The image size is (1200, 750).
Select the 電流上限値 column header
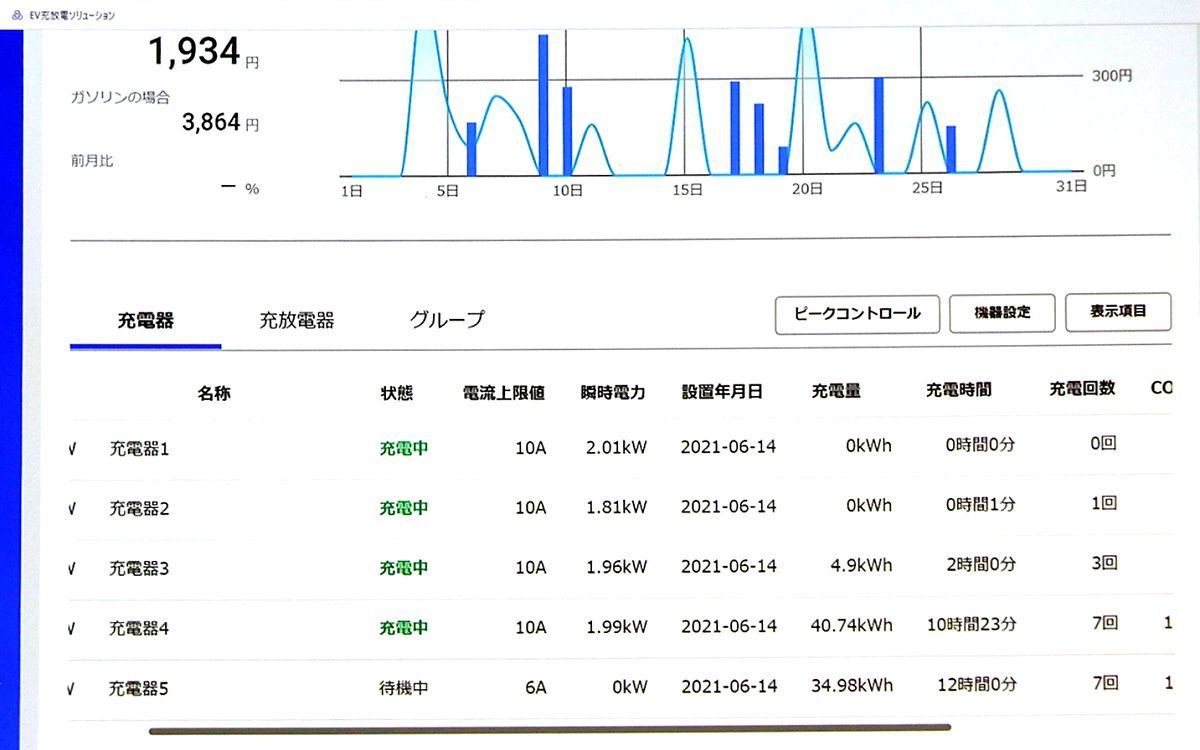504,393
